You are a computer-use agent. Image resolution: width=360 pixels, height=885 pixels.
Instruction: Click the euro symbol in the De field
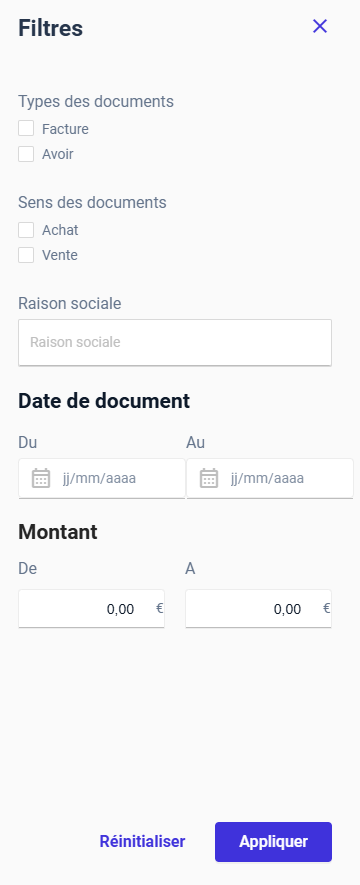click(x=160, y=608)
